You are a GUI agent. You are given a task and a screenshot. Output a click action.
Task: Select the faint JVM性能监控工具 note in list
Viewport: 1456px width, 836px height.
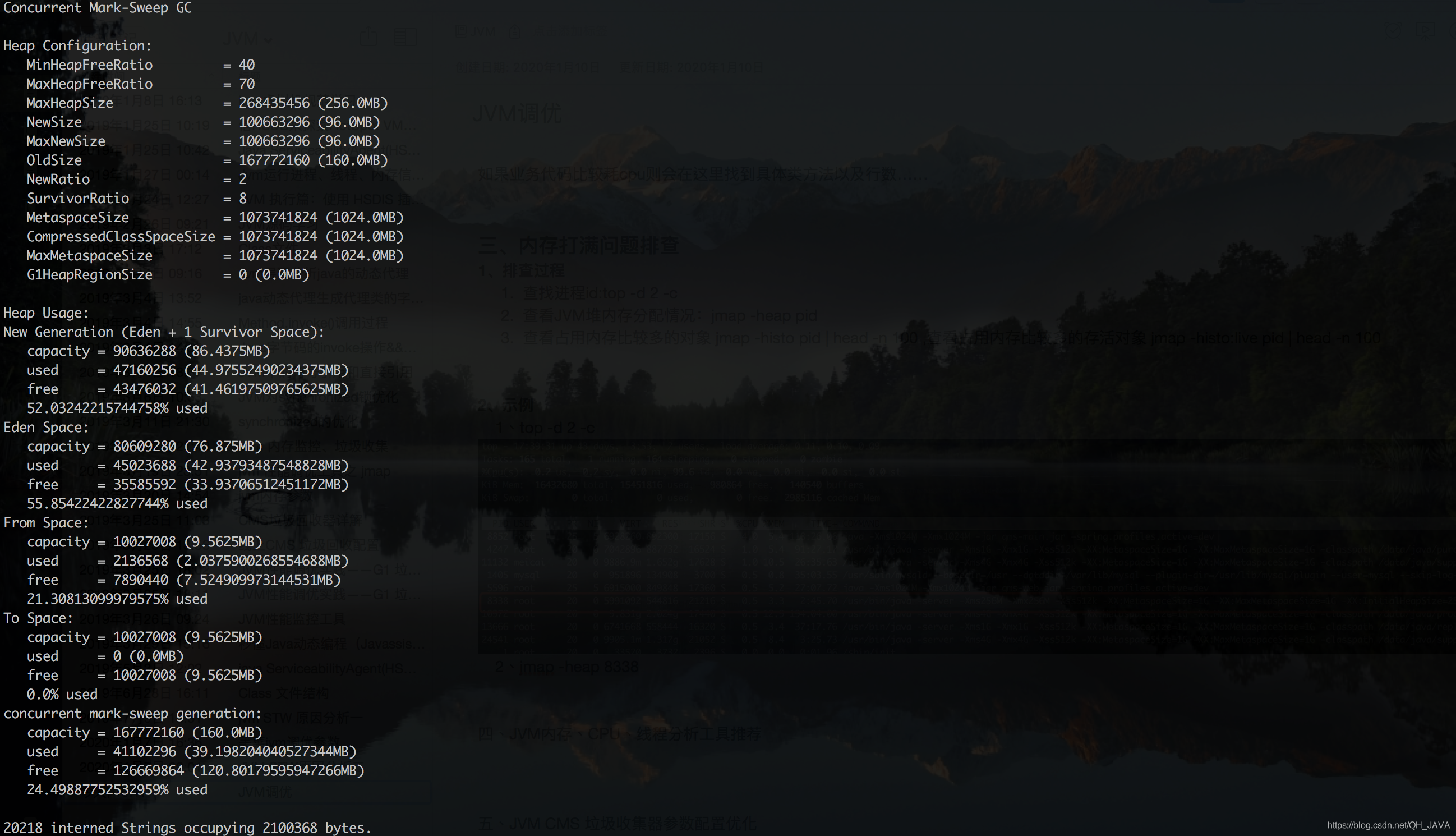[x=292, y=619]
